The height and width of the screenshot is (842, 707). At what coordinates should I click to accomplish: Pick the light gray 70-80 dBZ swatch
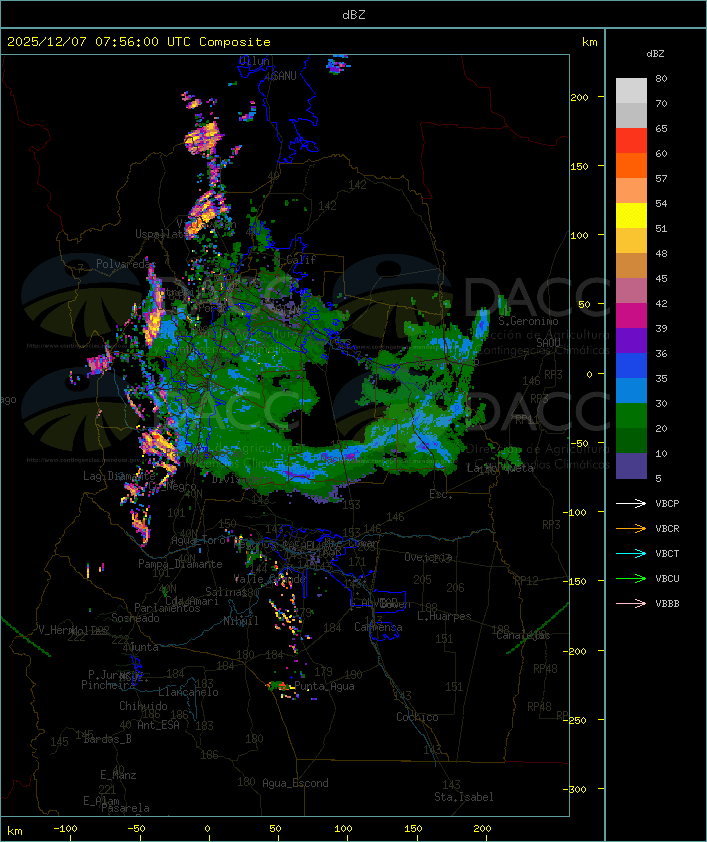[631, 91]
